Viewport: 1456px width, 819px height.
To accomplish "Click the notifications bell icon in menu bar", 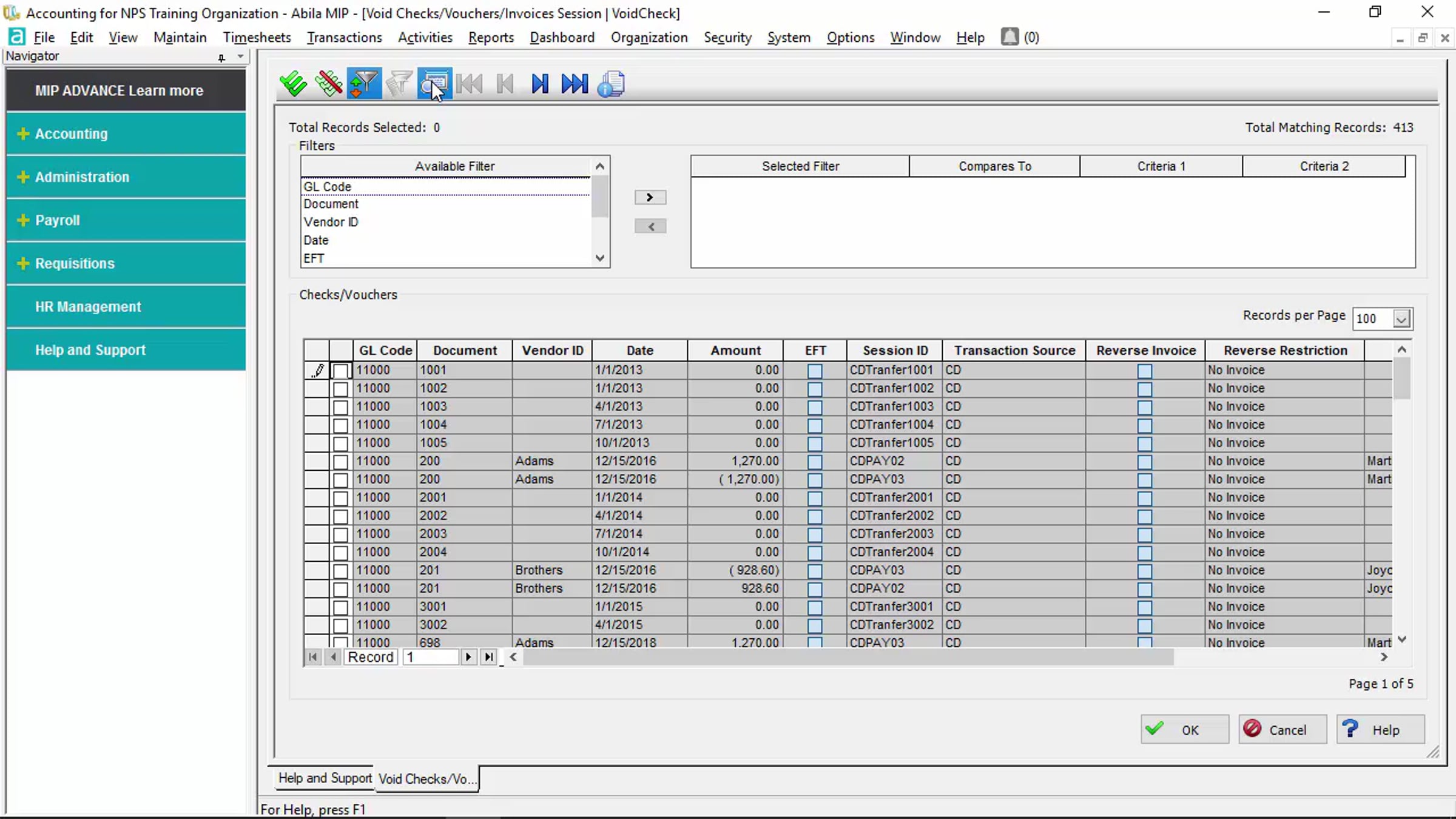I will (1009, 37).
